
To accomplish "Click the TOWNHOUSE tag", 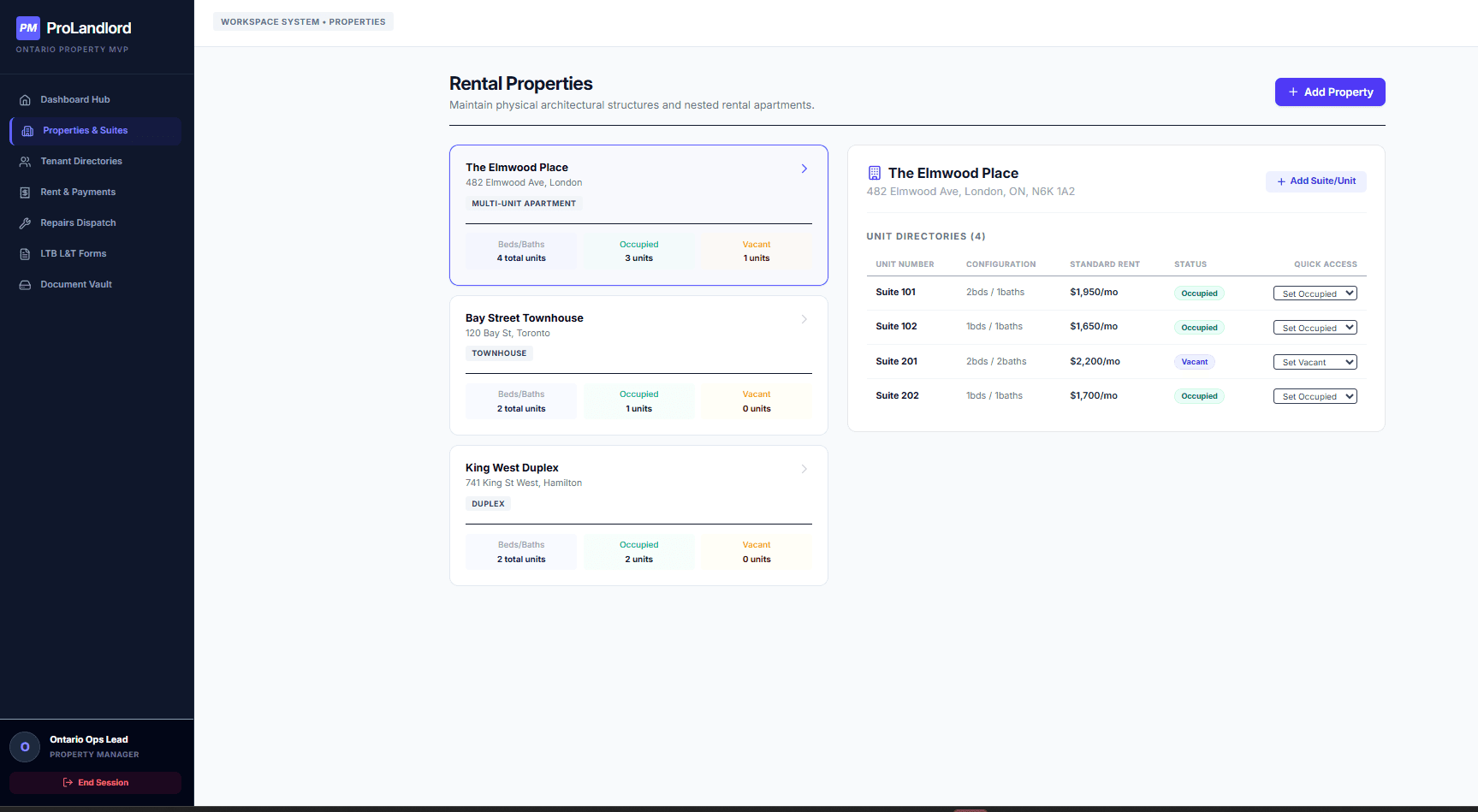I will (x=499, y=353).
